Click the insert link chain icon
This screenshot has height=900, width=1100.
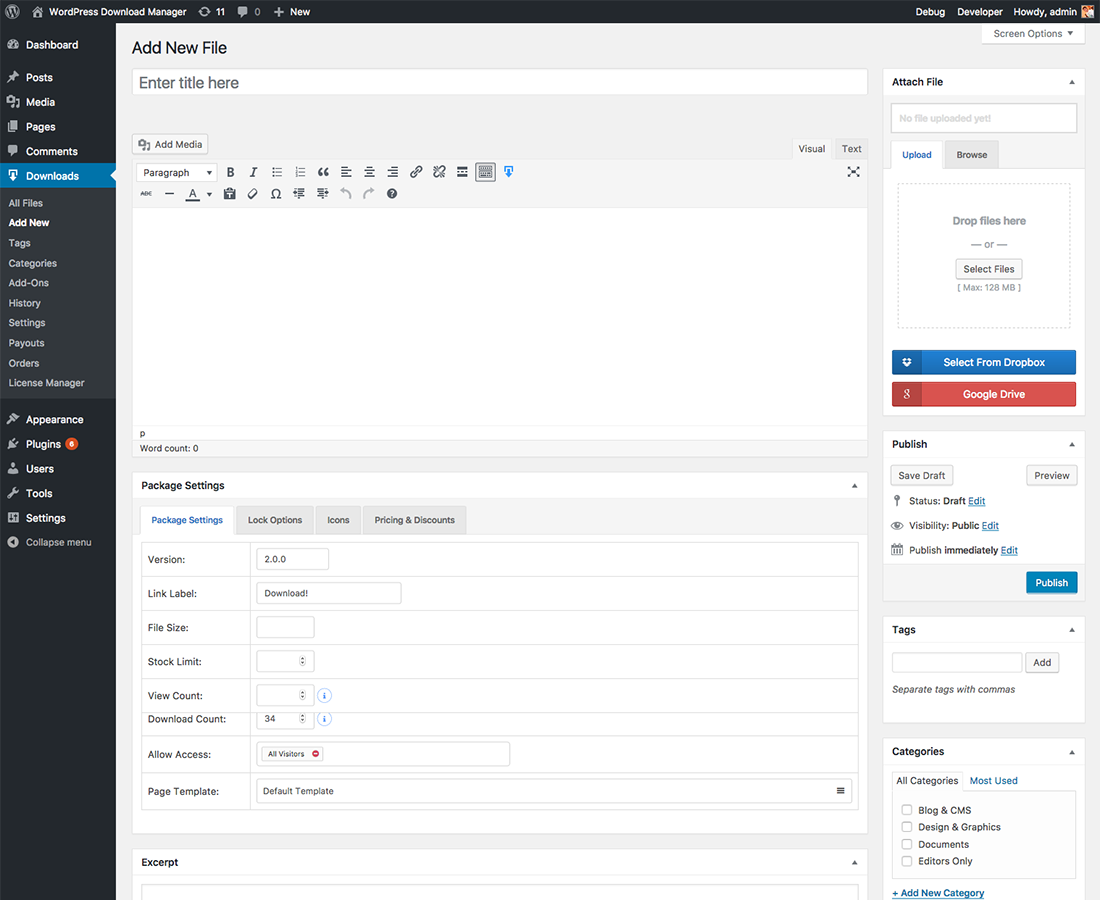[x=416, y=172]
